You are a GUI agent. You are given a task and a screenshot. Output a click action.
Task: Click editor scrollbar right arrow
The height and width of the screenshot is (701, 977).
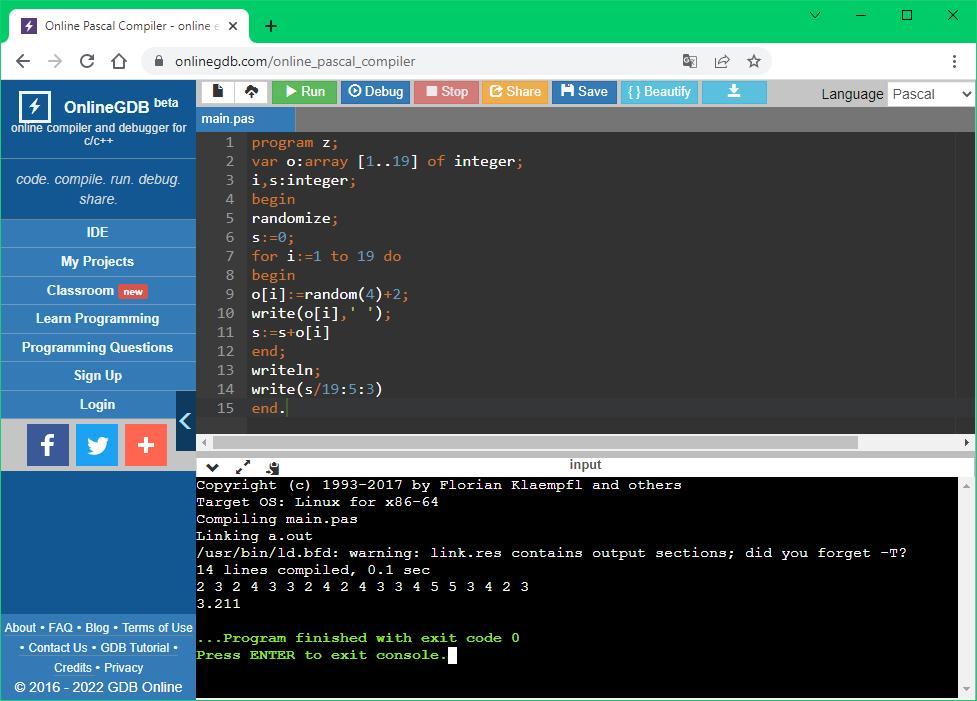click(966, 442)
